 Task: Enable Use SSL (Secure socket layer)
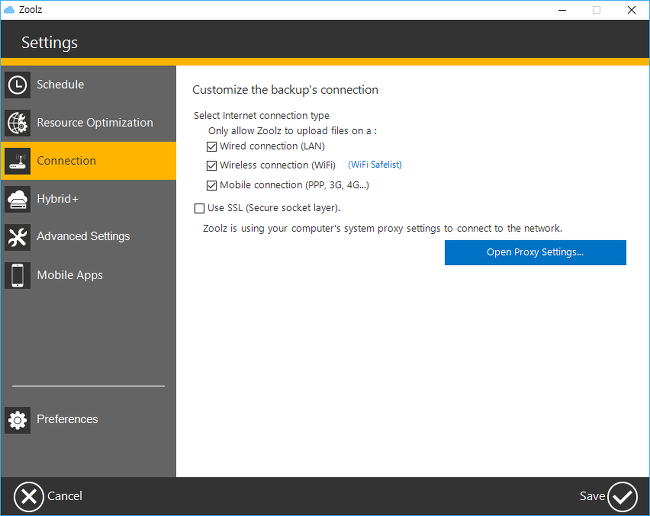pos(199,208)
